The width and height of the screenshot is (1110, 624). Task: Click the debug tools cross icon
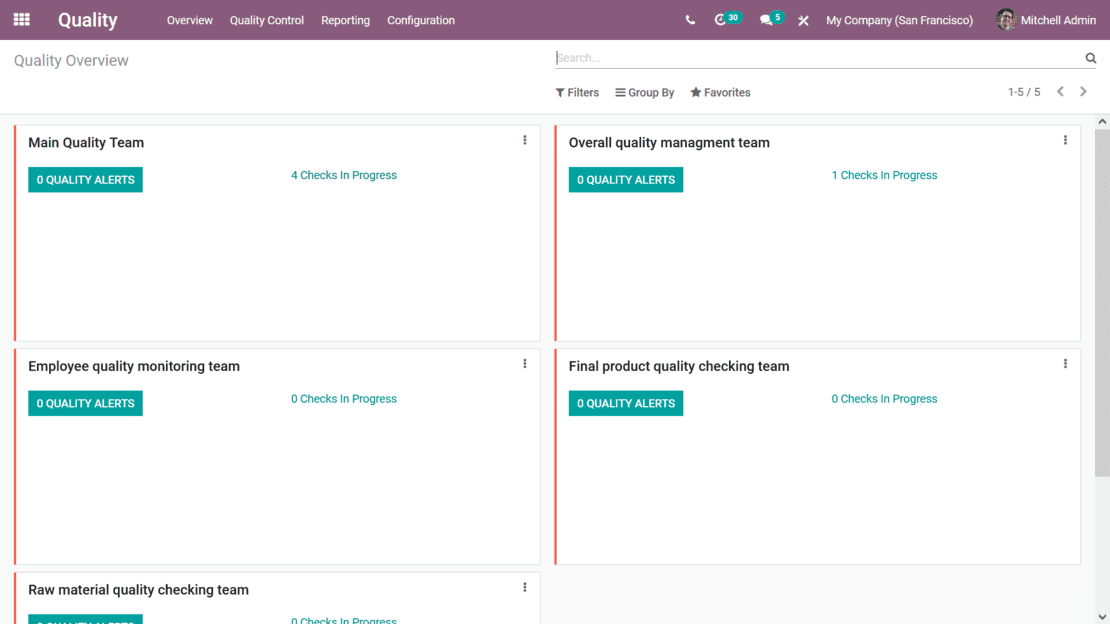click(x=803, y=20)
